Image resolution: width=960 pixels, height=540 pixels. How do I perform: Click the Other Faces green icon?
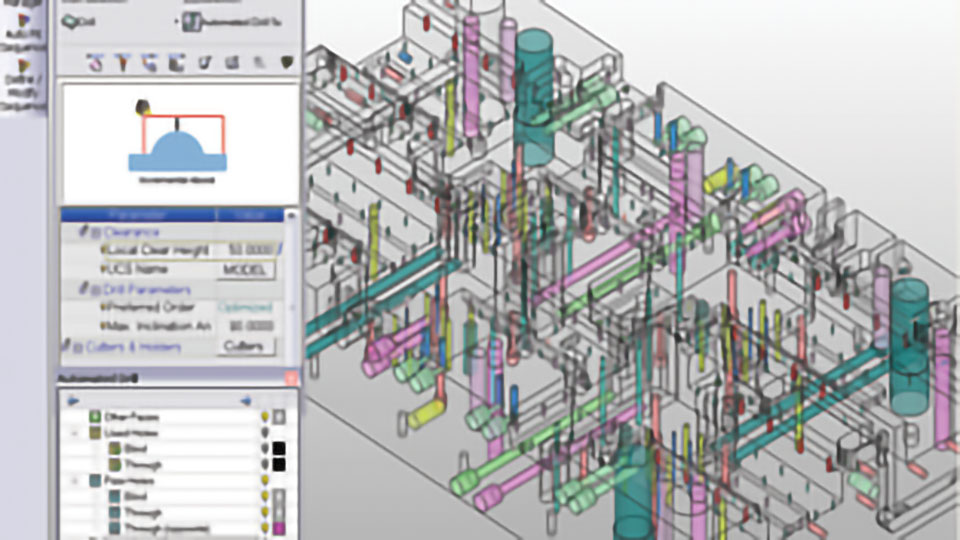point(96,416)
